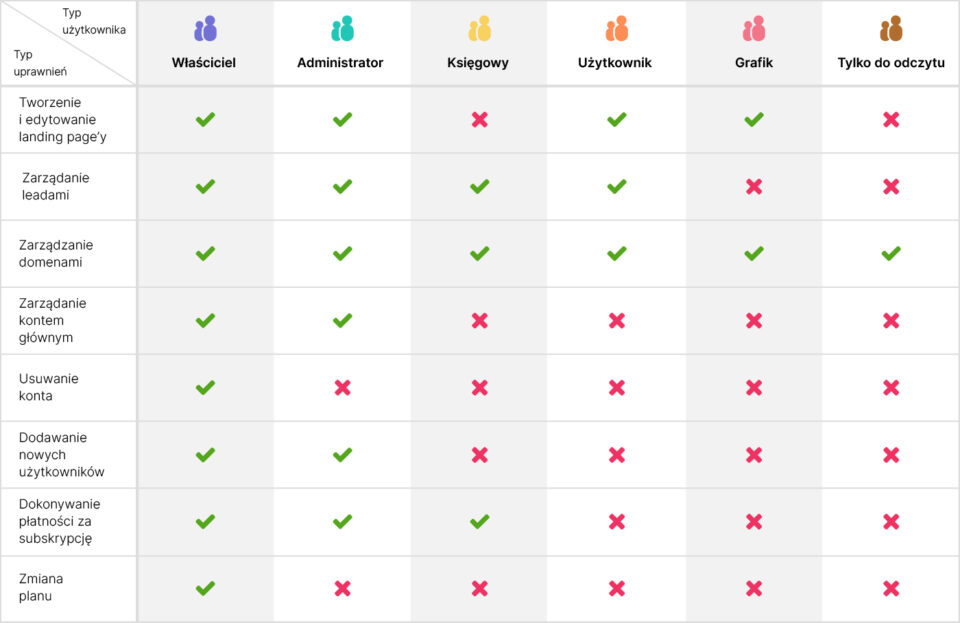960x623 pixels.
Task: Click the orange Użytkownik user icon
Action: click(x=617, y=29)
